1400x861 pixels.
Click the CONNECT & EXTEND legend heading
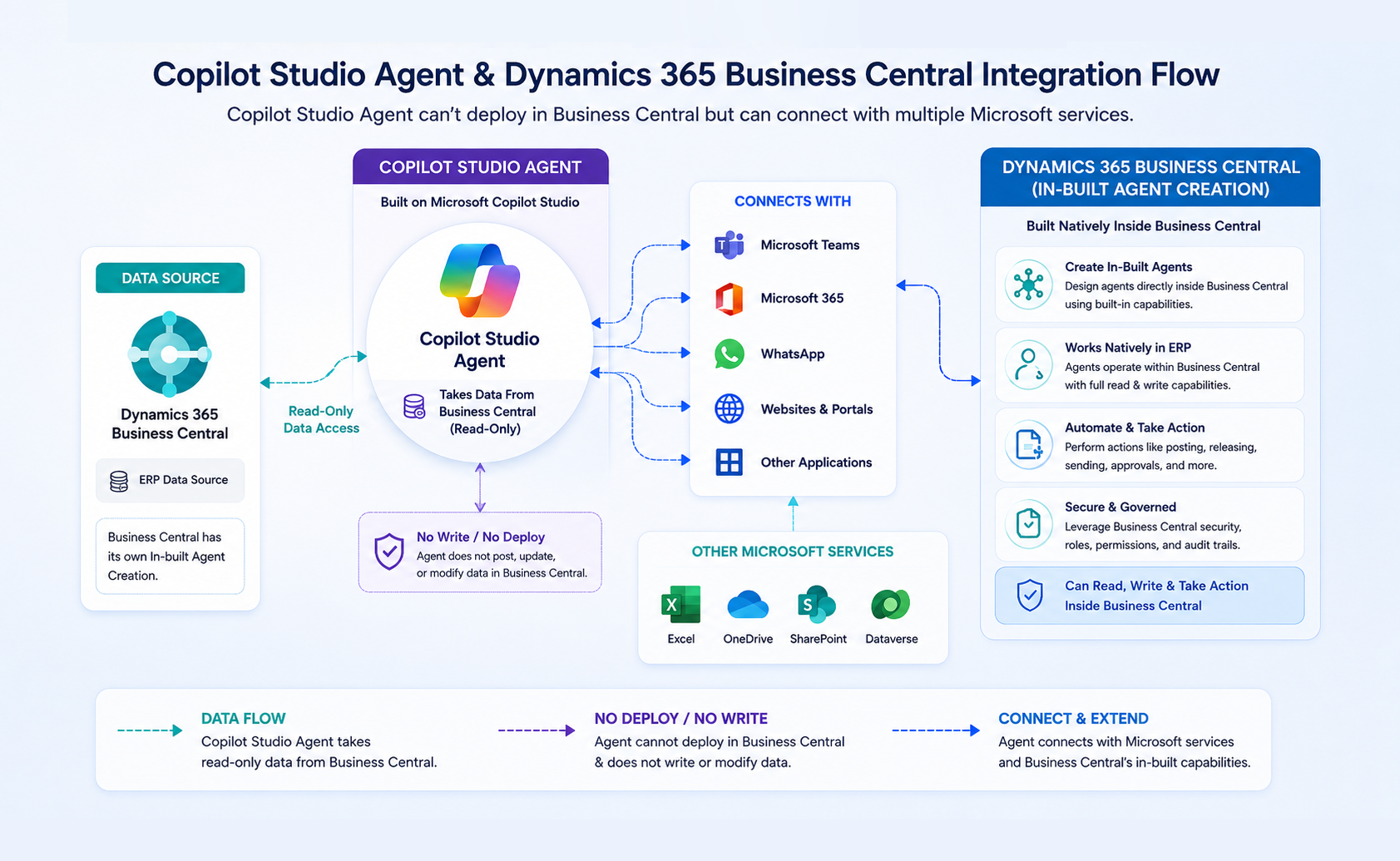click(1073, 719)
